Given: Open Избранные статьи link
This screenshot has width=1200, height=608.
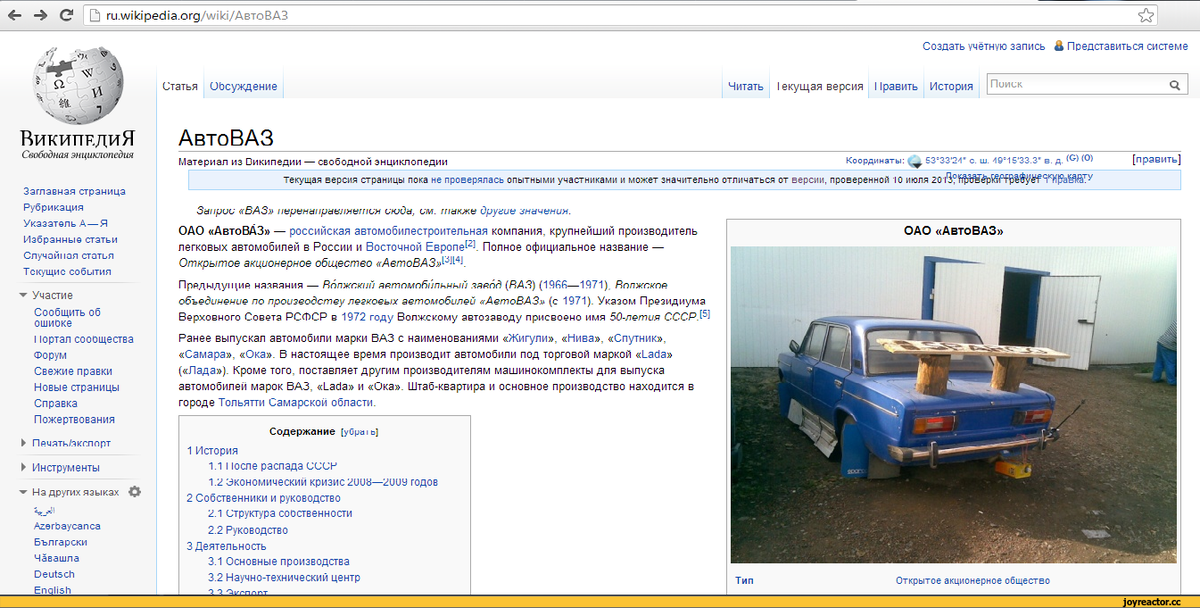Looking at the screenshot, I should click(70, 239).
